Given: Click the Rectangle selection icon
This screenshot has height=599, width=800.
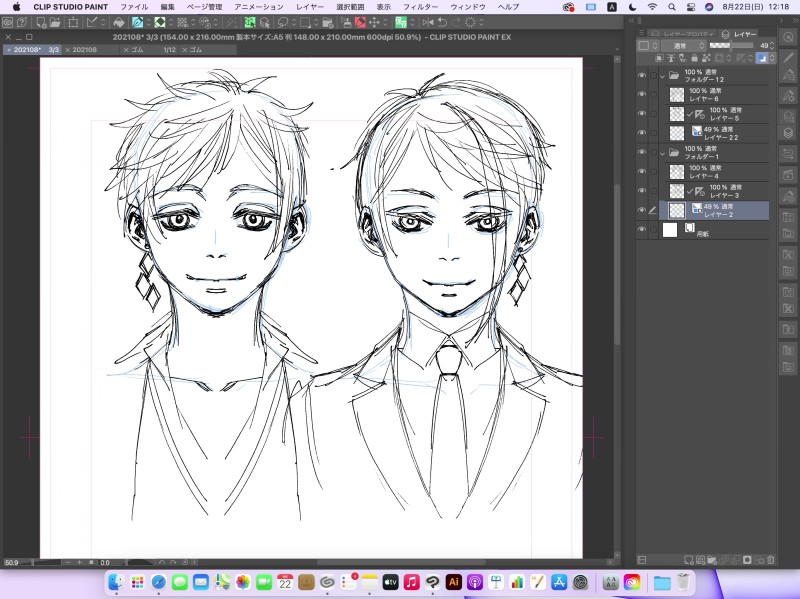Looking at the screenshot, I should coord(306,22).
